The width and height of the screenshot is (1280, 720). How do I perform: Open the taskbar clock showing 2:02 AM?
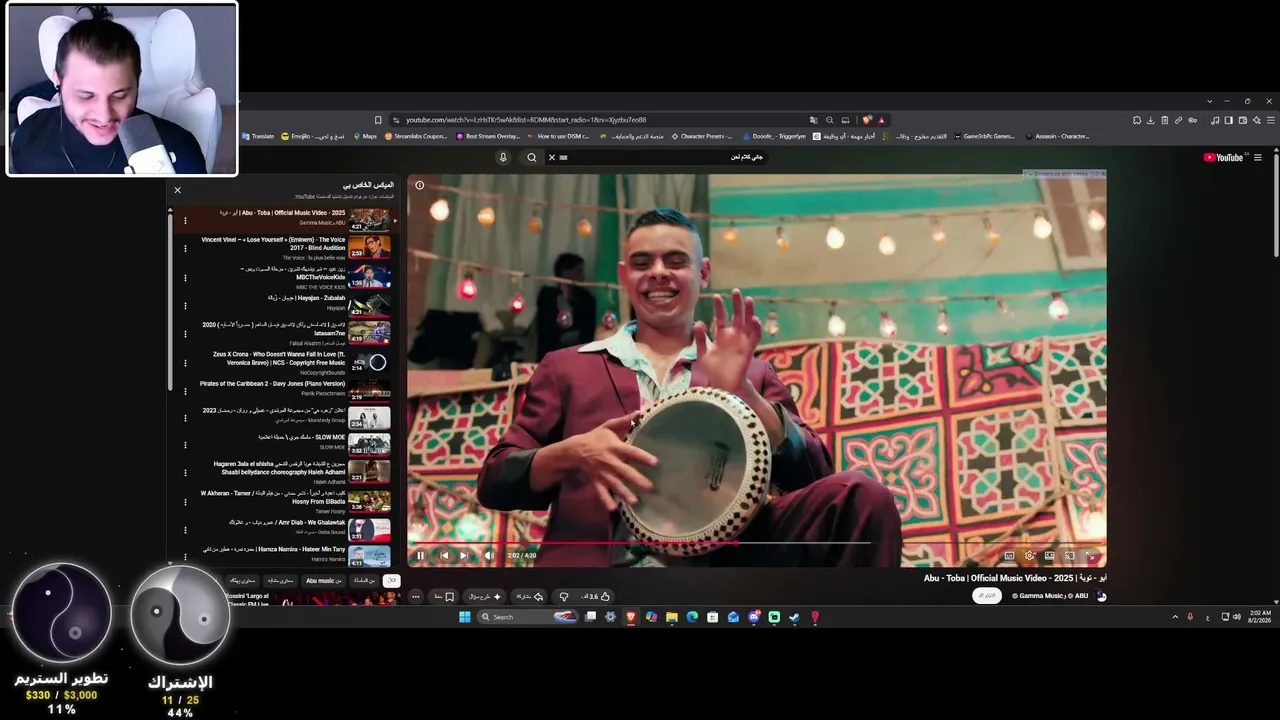1261,616
